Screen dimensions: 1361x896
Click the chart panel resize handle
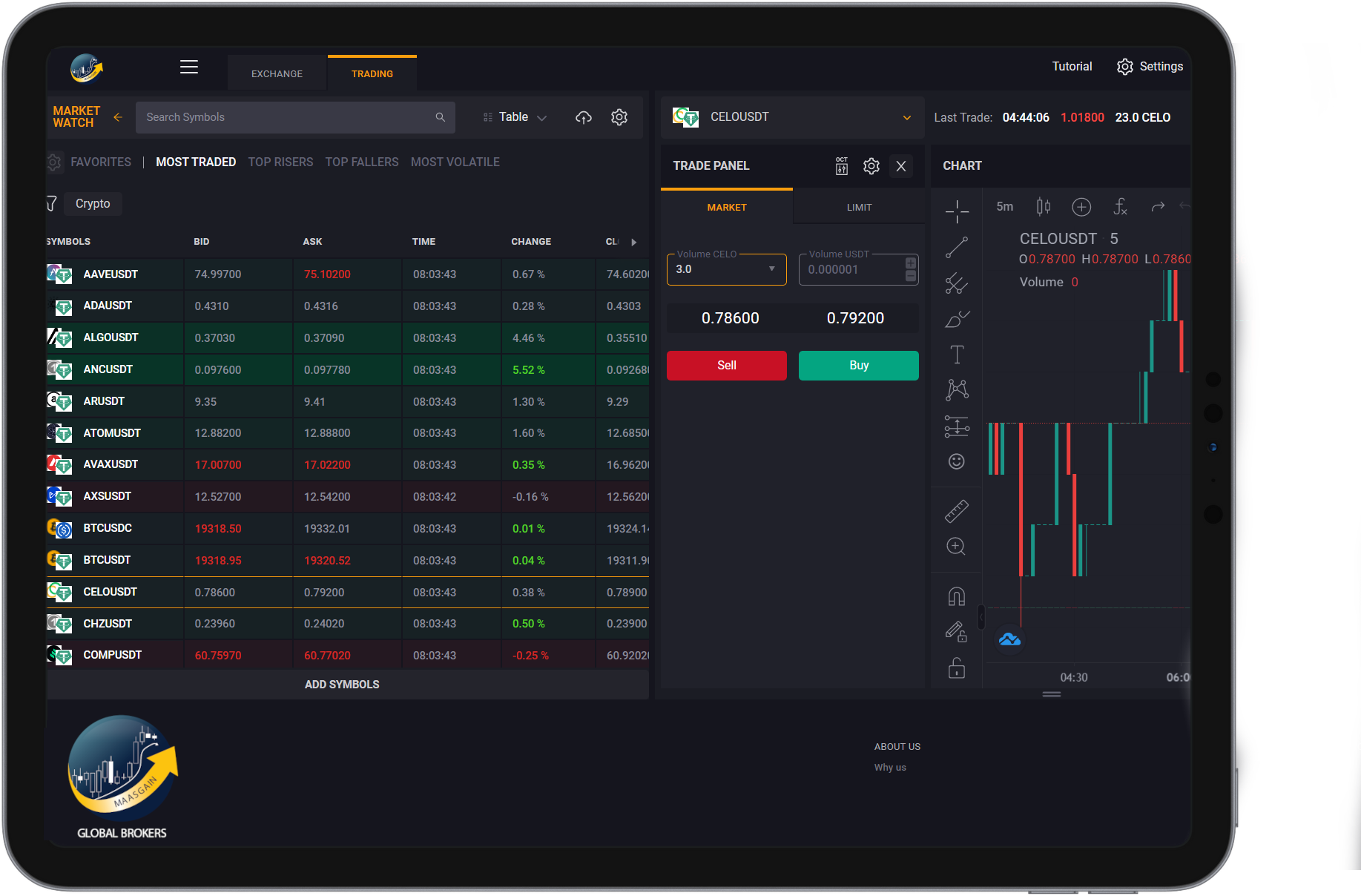coord(1052,694)
